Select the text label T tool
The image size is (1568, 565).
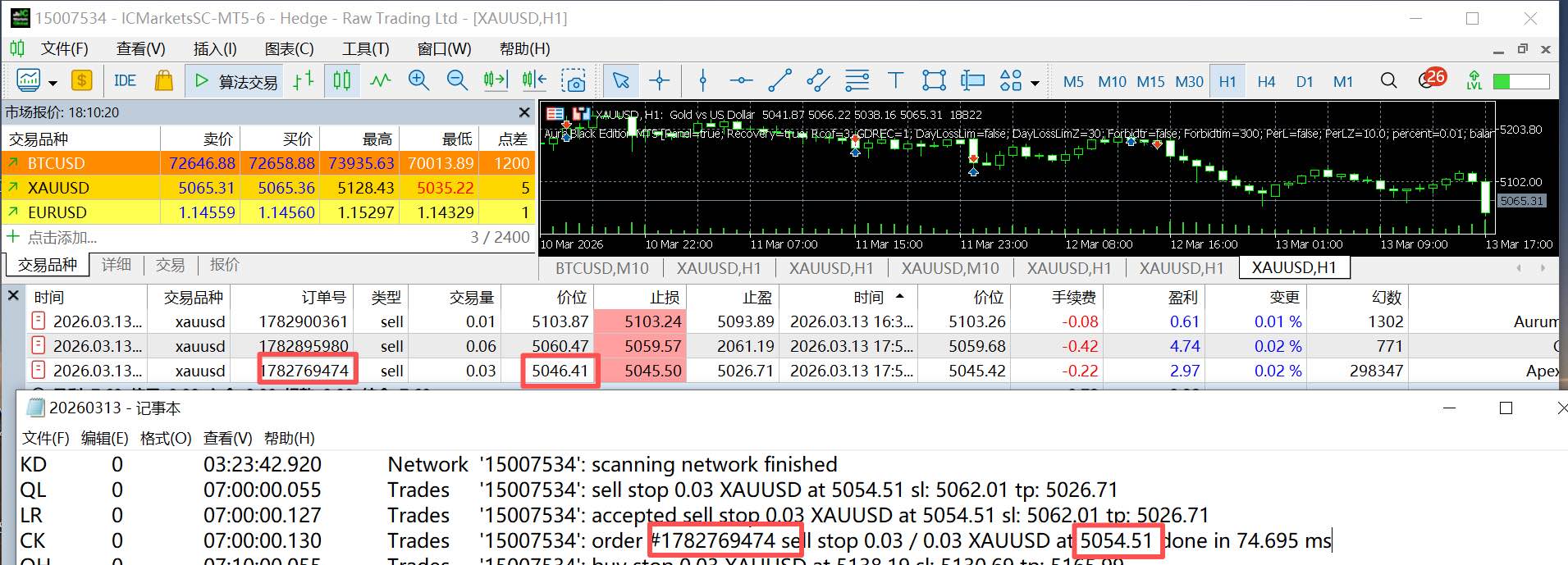point(895,80)
